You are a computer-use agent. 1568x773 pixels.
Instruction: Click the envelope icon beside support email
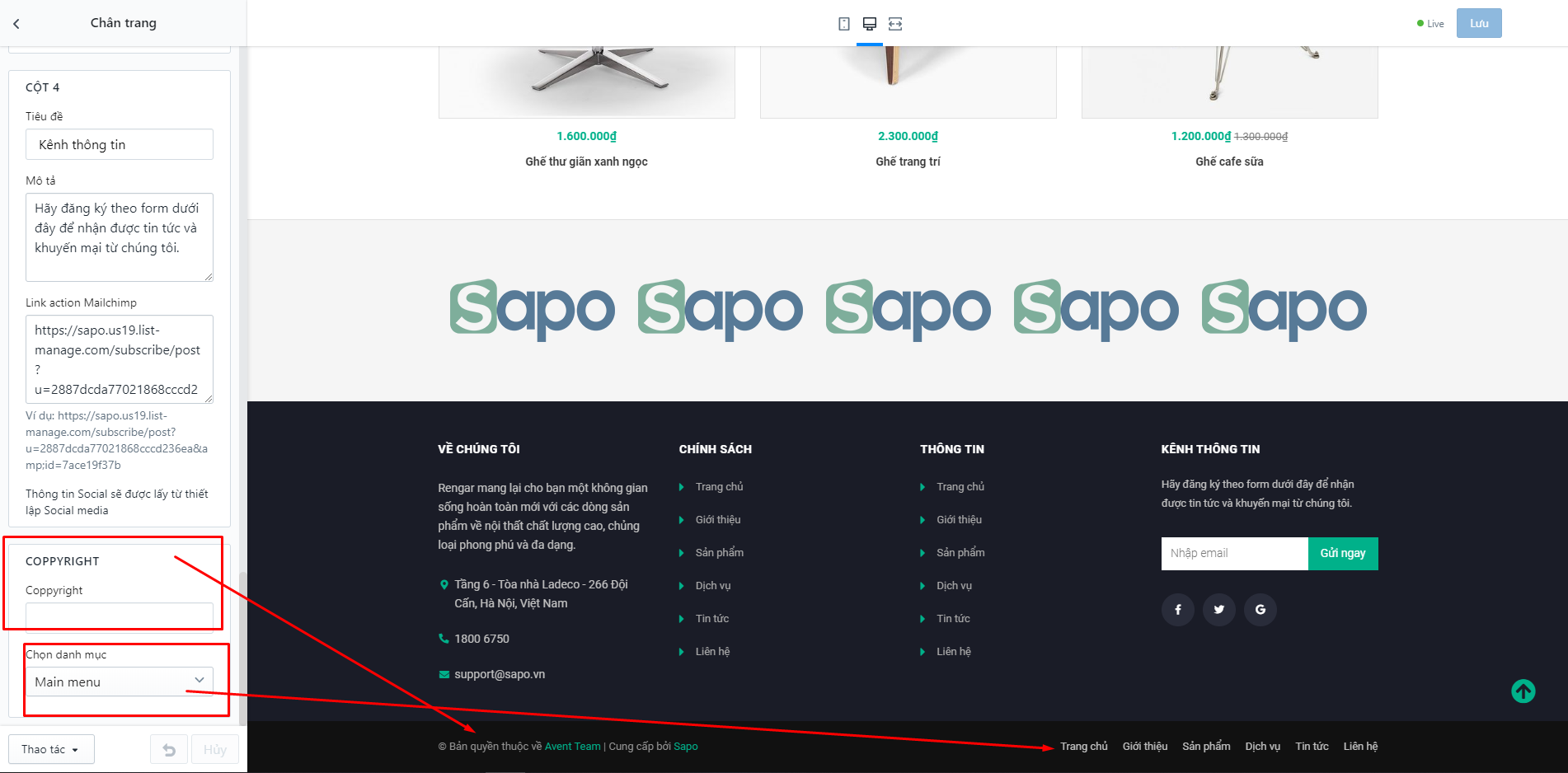click(444, 674)
